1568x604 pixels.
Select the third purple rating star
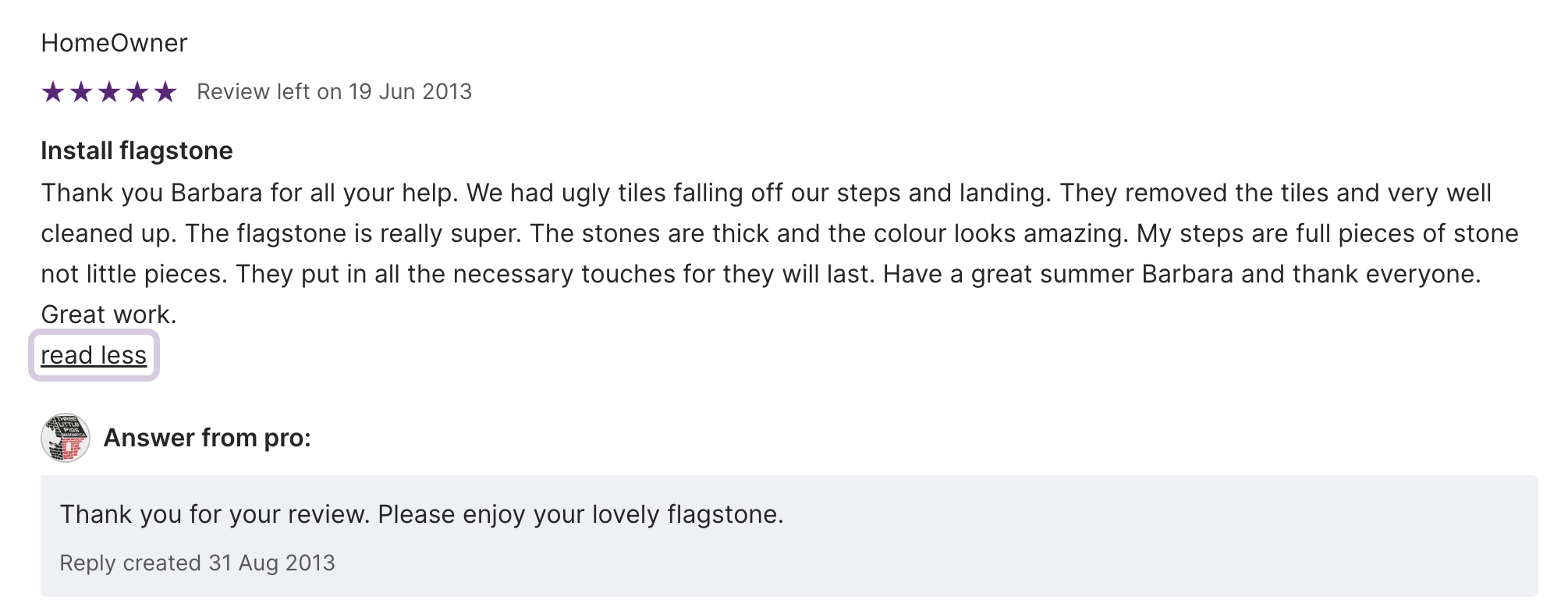pos(109,92)
